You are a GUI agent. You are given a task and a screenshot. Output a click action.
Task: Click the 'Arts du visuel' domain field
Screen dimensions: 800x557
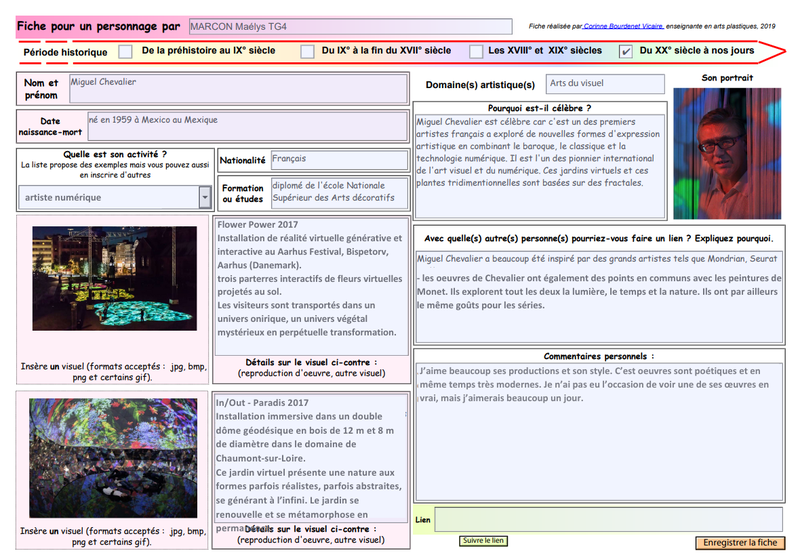pyautogui.click(x=605, y=85)
